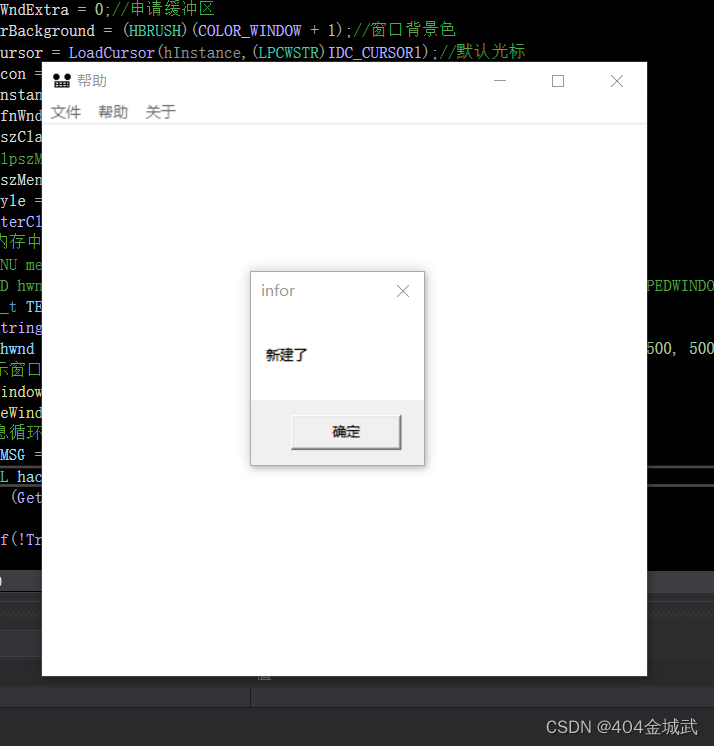Maximize the 帮助 window

[x=558, y=81]
